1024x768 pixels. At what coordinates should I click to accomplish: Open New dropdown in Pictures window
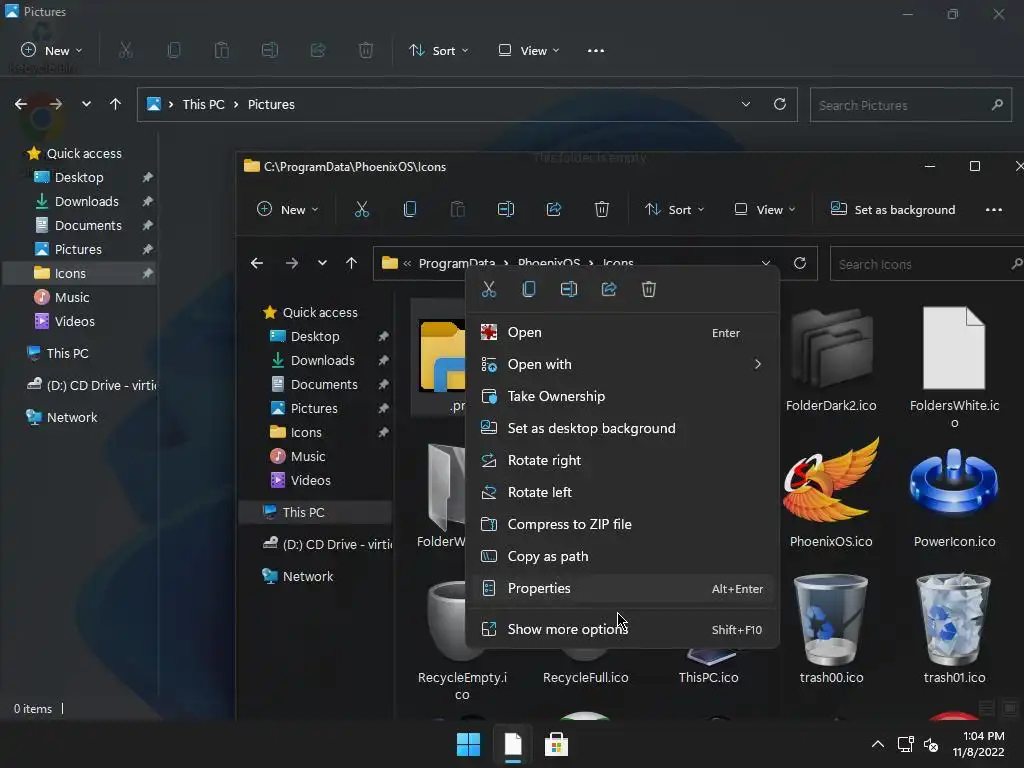pos(52,51)
